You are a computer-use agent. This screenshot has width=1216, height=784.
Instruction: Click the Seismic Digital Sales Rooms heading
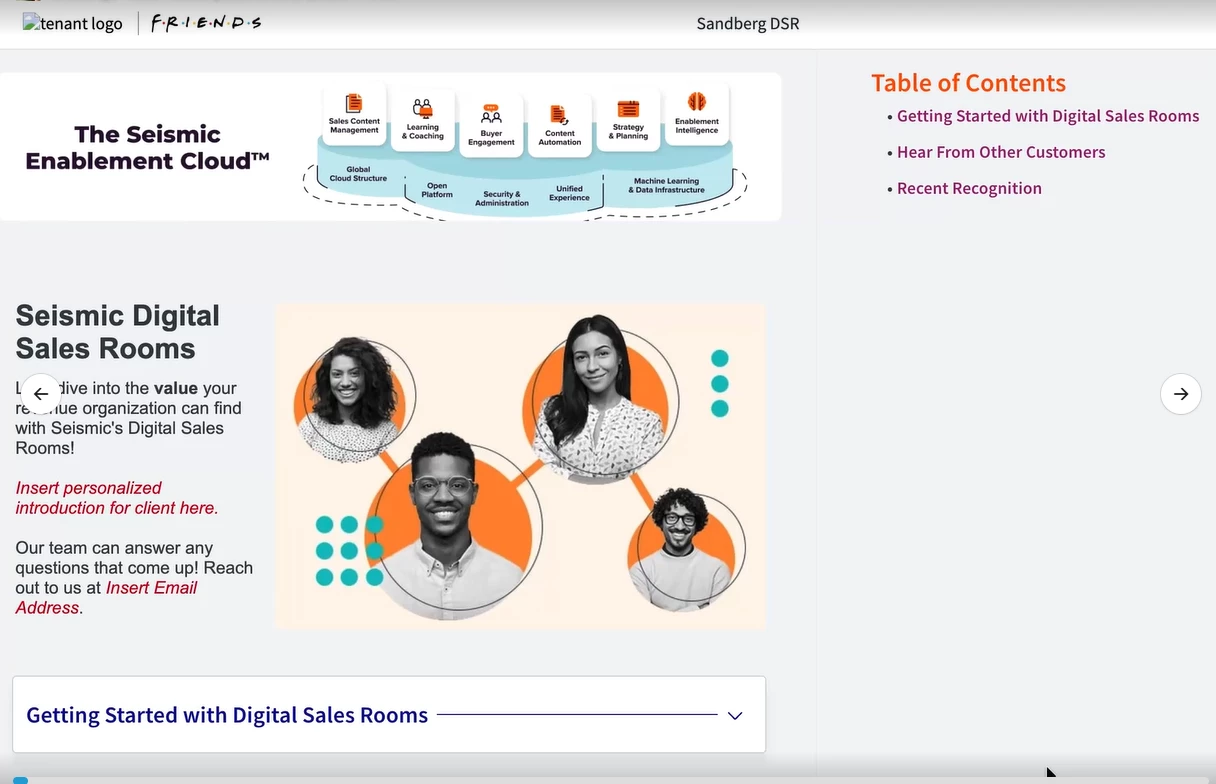[x=118, y=332]
